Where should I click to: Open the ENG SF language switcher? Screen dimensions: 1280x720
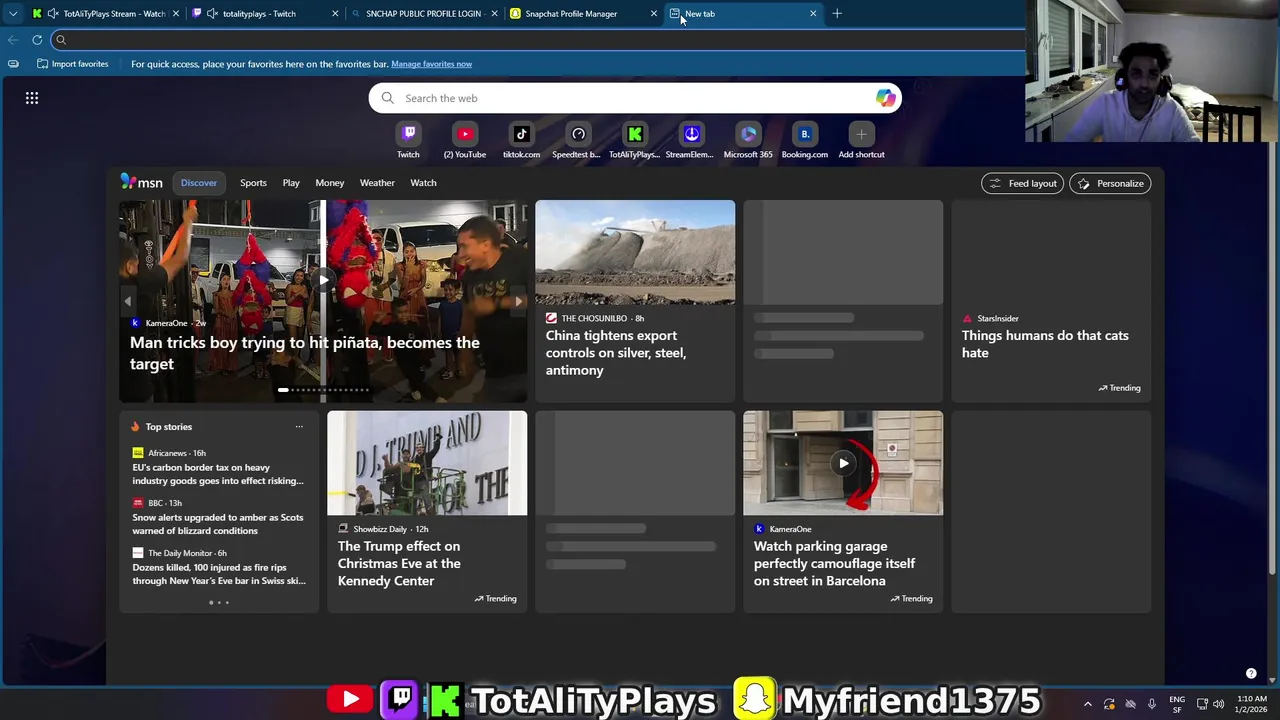[x=1177, y=704]
